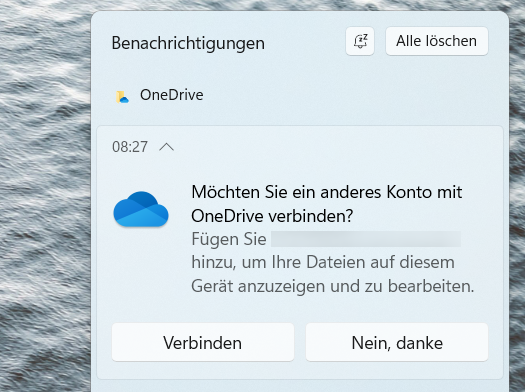Click the blue OneDrive cloud icon
525x392 pixels.
click(x=141, y=209)
